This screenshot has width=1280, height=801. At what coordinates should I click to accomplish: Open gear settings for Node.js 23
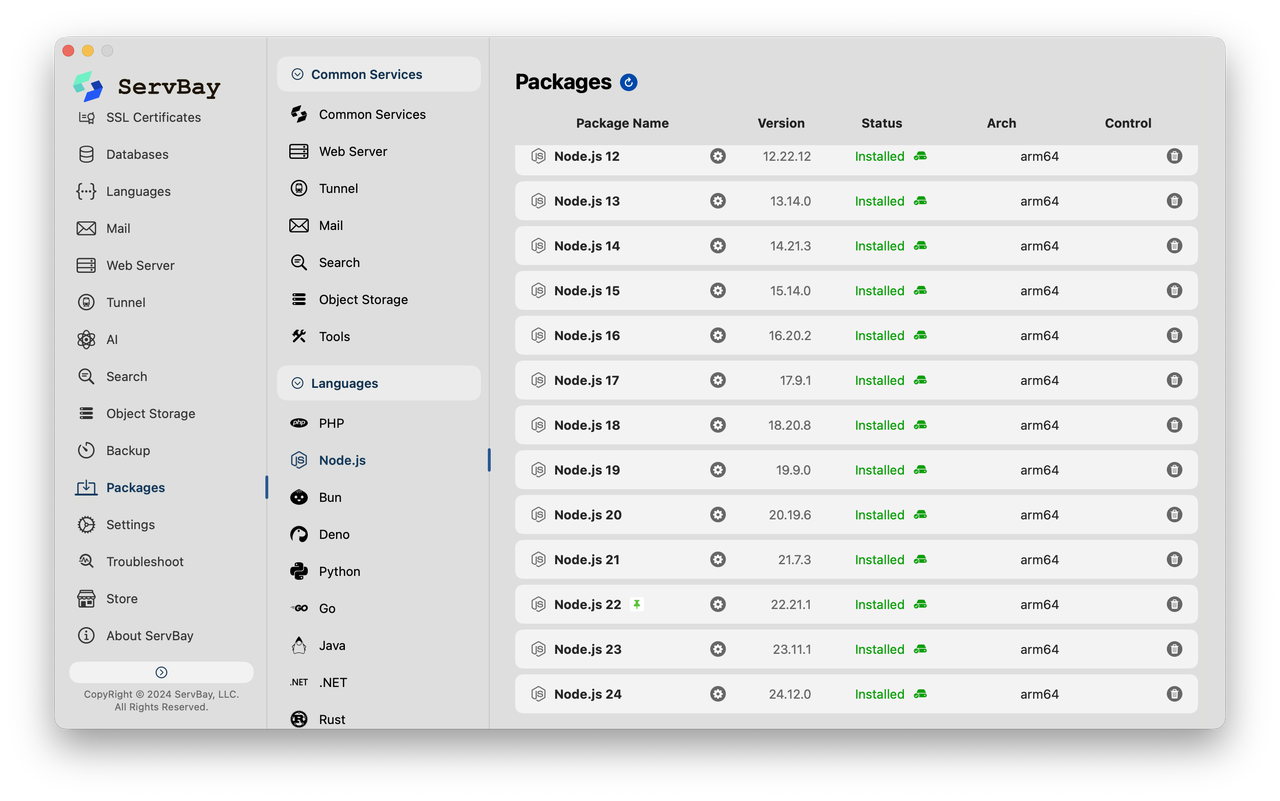[x=718, y=649]
